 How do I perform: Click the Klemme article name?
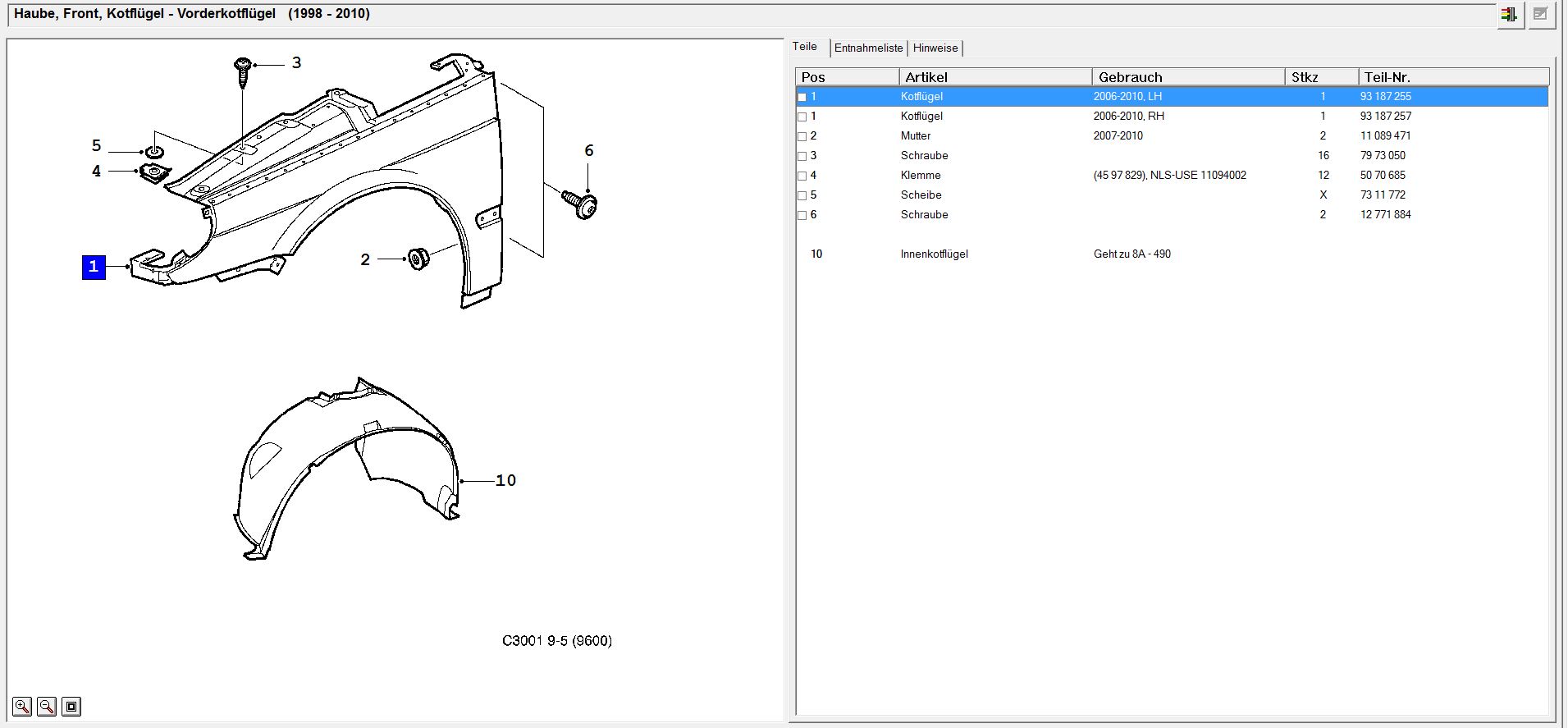[921, 175]
